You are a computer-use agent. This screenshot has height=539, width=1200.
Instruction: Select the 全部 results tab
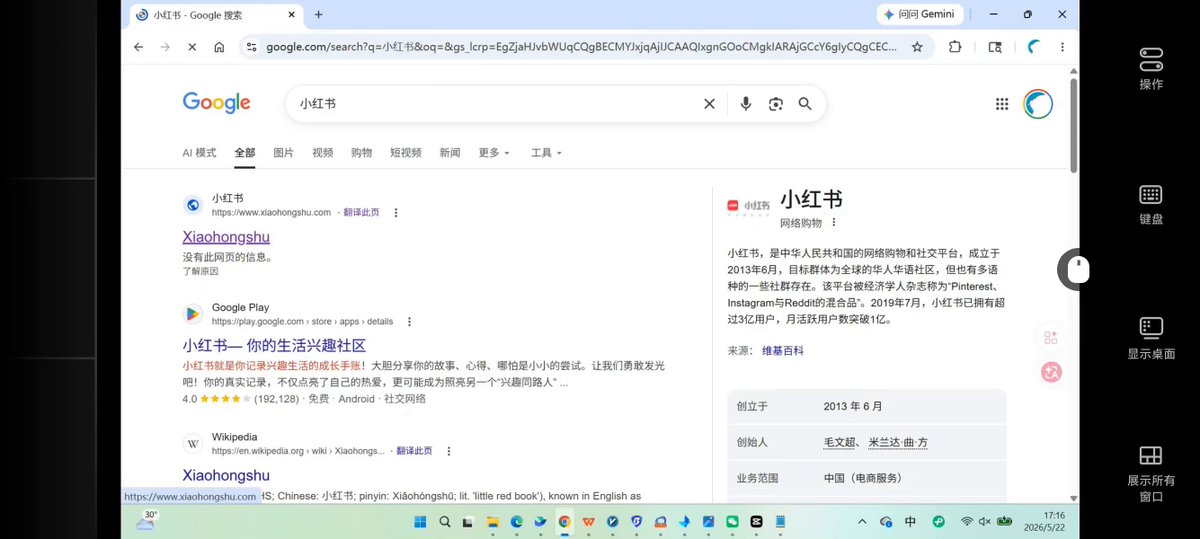[x=245, y=153]
